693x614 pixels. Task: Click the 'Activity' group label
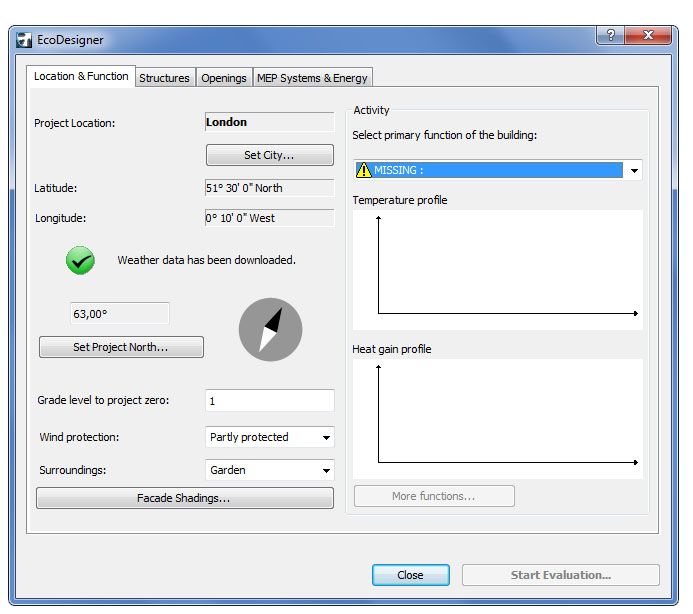point(371,110)
